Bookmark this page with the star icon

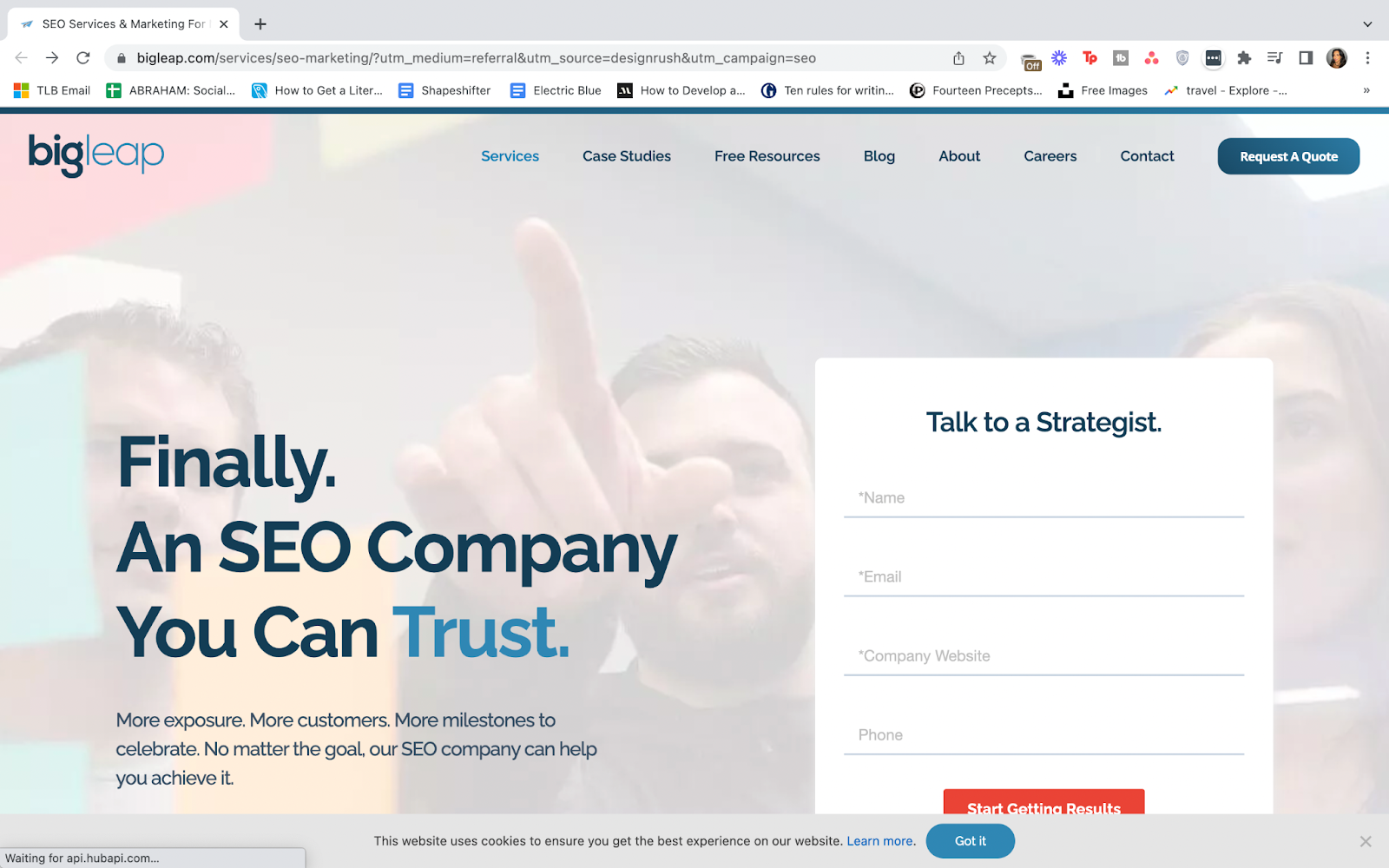pos(990,58)
